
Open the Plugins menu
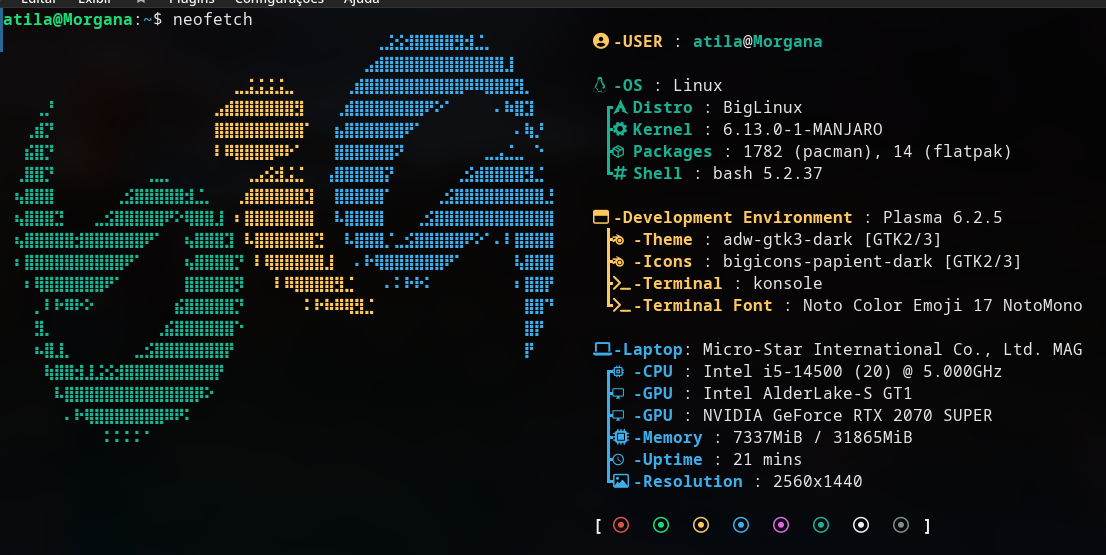tap(191, 3)
